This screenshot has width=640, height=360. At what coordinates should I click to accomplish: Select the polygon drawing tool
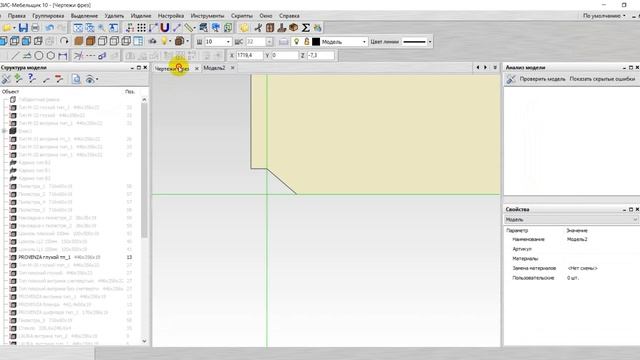click(x=51, y=56)
